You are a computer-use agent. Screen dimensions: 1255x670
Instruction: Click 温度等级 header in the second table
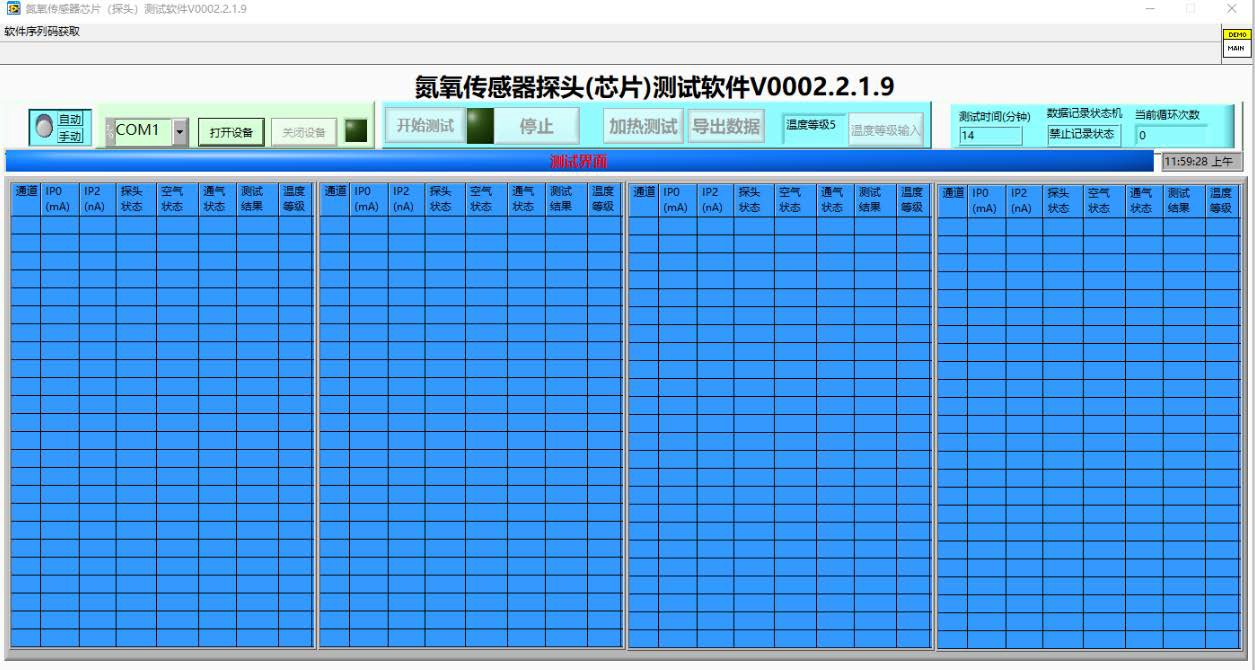pyautogui.click(x=604, y=199)
